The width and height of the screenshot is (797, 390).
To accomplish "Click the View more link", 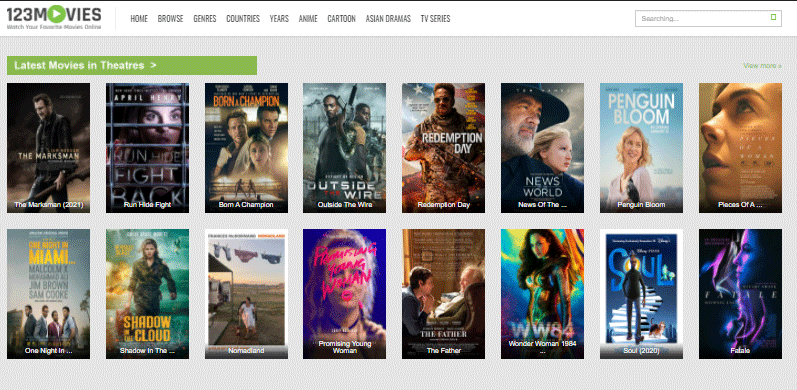I will pyautogui.click(x=762, y=66).
